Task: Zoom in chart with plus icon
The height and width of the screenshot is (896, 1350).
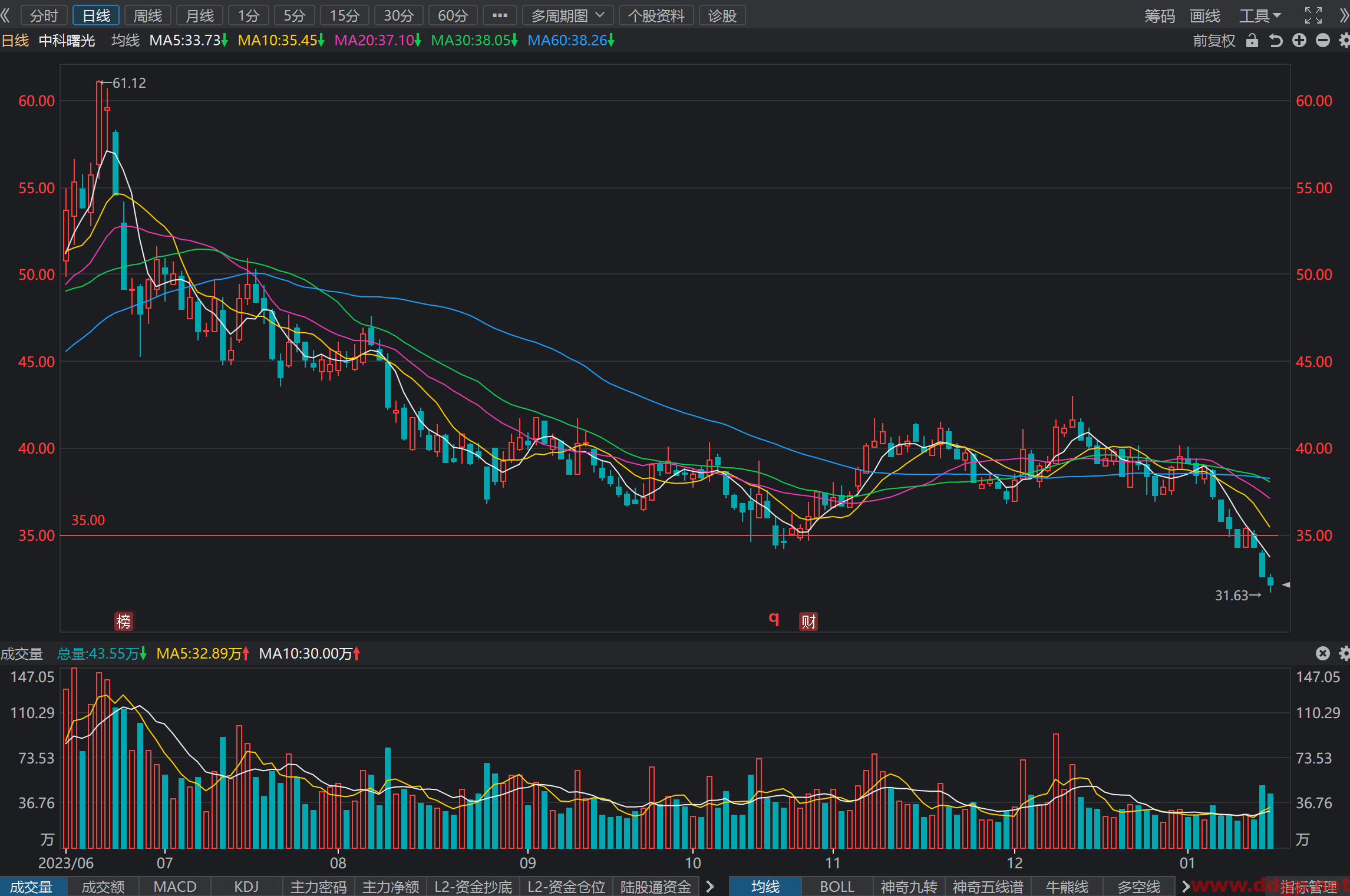Action: click(1299, 40)
